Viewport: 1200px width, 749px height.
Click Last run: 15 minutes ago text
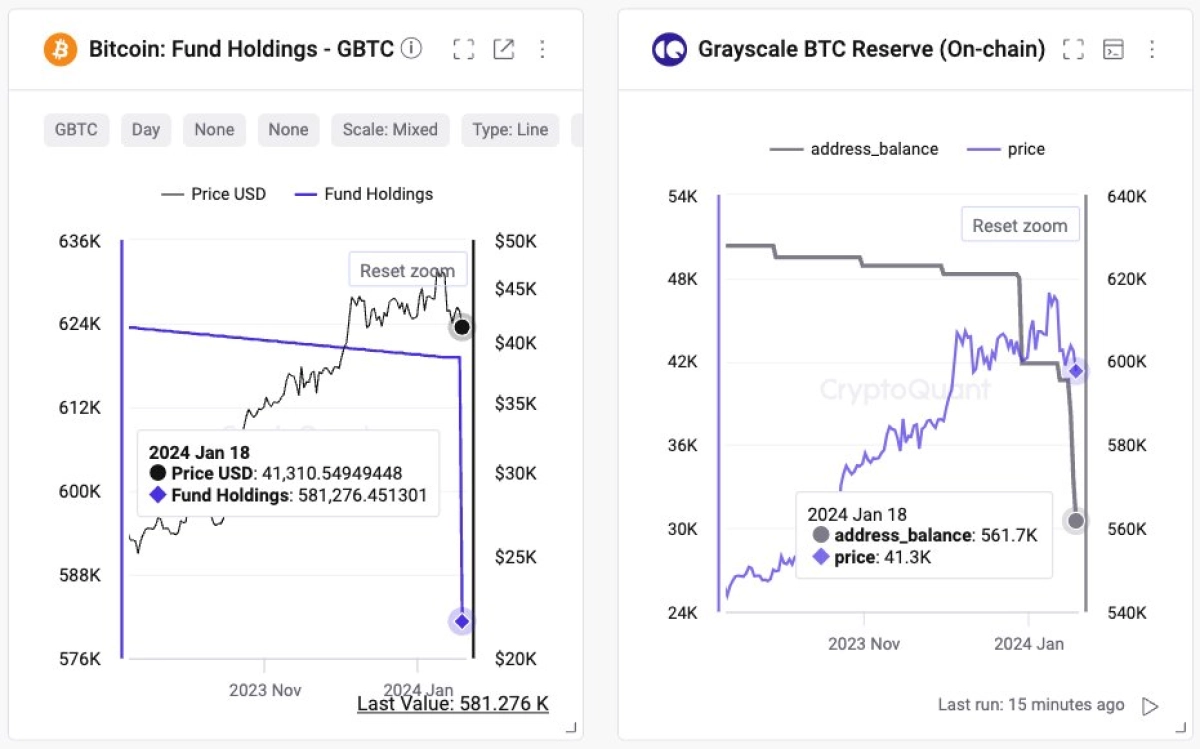click(1031, 705)
